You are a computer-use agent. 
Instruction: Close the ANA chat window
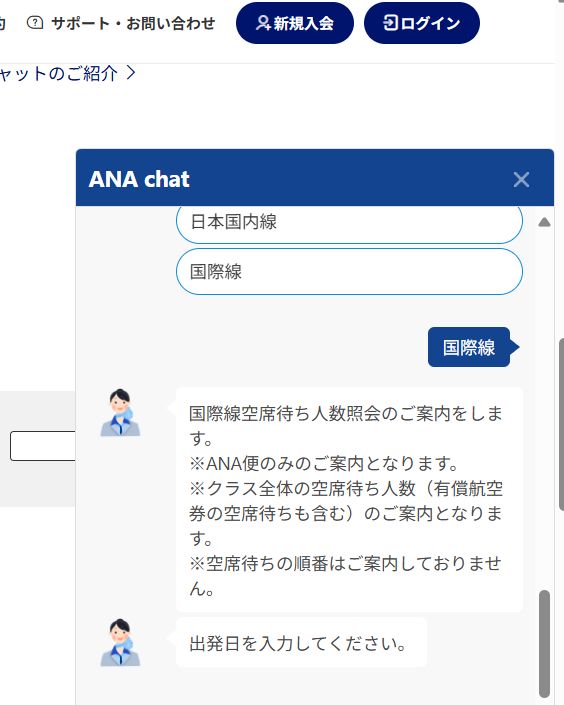(521, 179)
